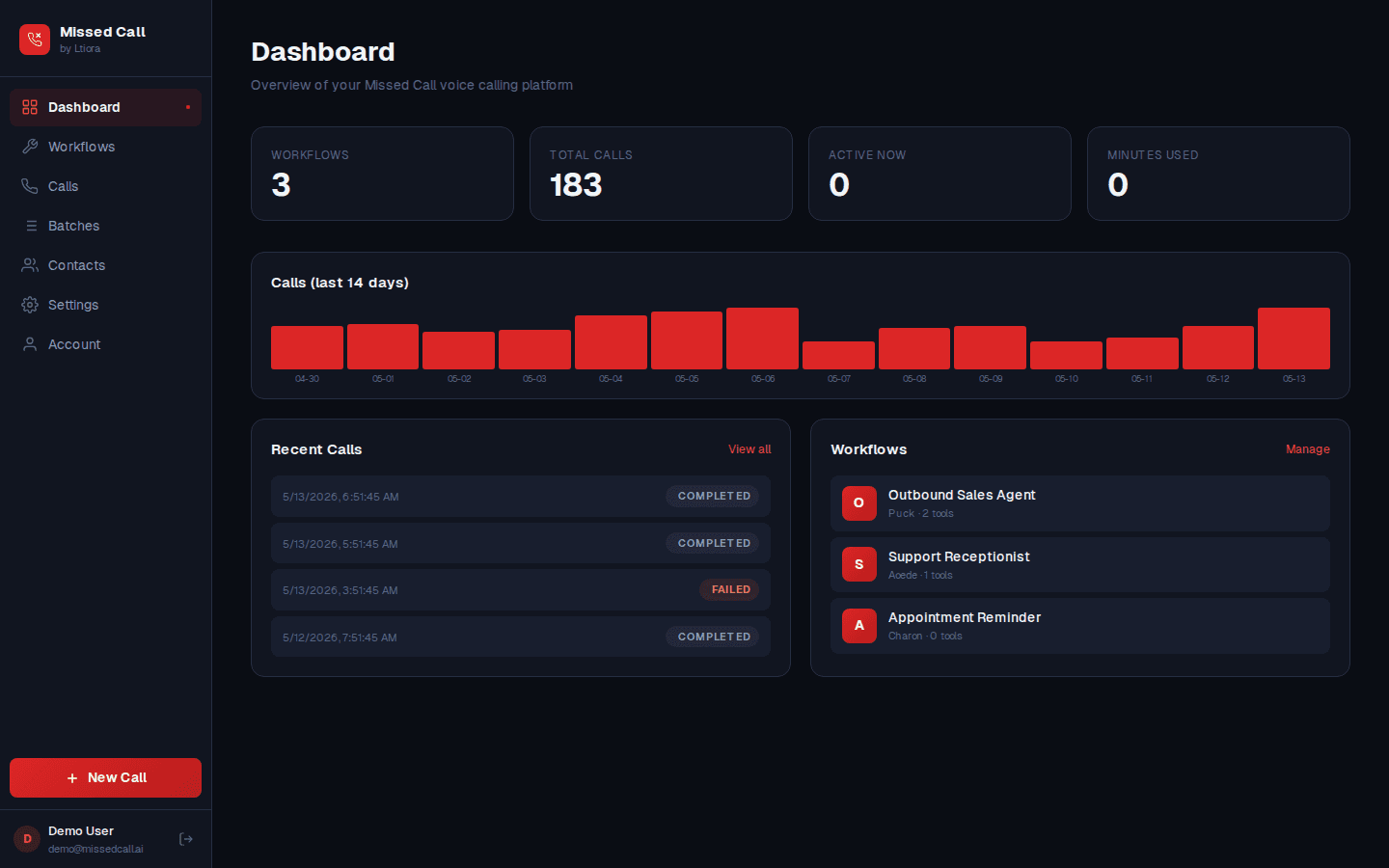Image resolution: width=1389 pixels, height=868 pixels.
Task: Click the Recent Calls heading
Action: 316,449
